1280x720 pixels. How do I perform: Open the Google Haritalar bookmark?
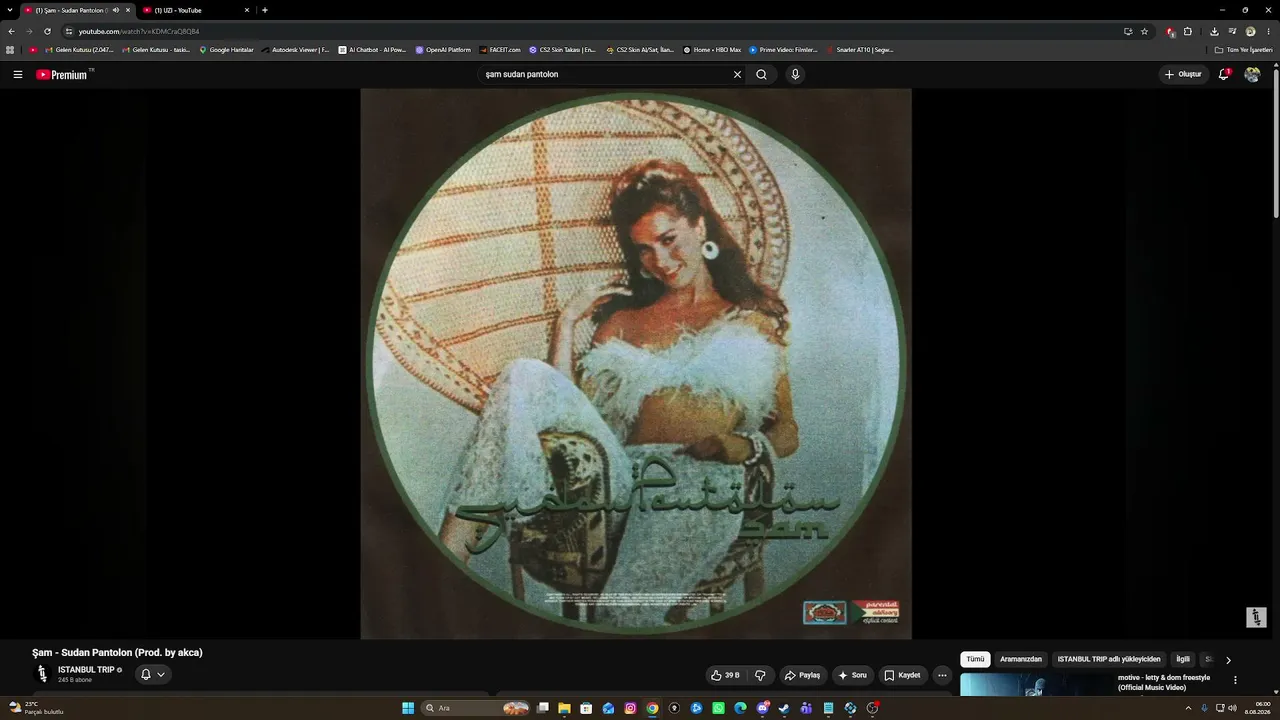pyautogui.click(x=226, y=49)
